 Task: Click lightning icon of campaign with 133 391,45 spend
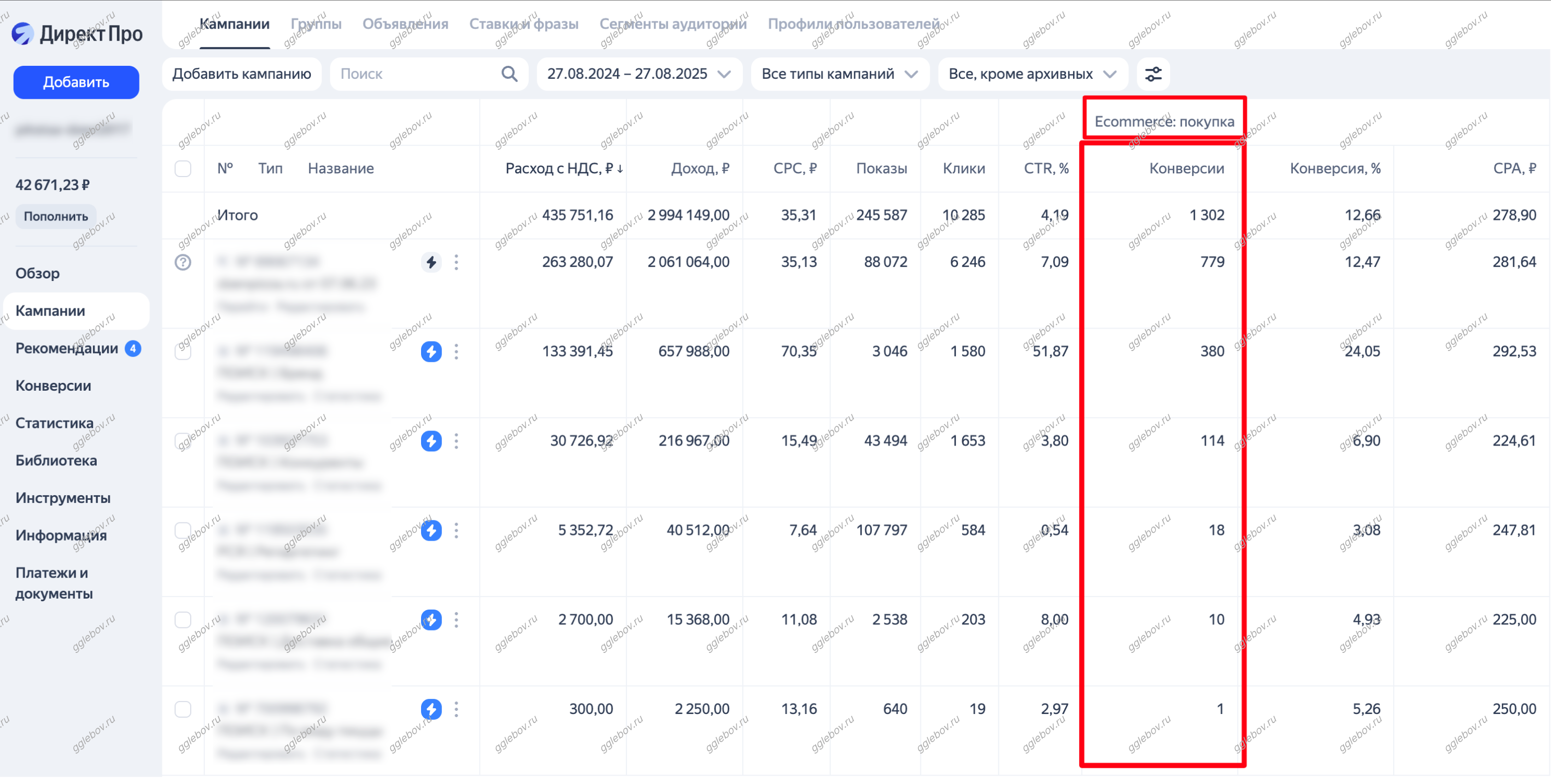click(x=431, y=352)
